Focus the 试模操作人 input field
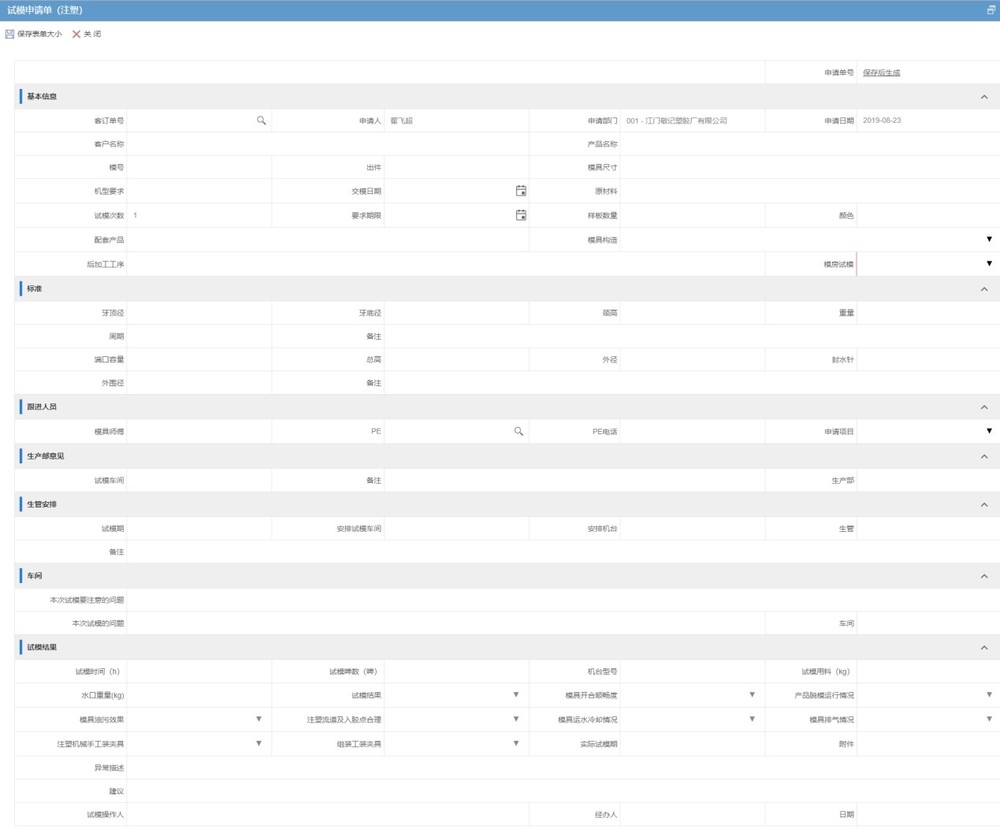 [x=328, y=815]
